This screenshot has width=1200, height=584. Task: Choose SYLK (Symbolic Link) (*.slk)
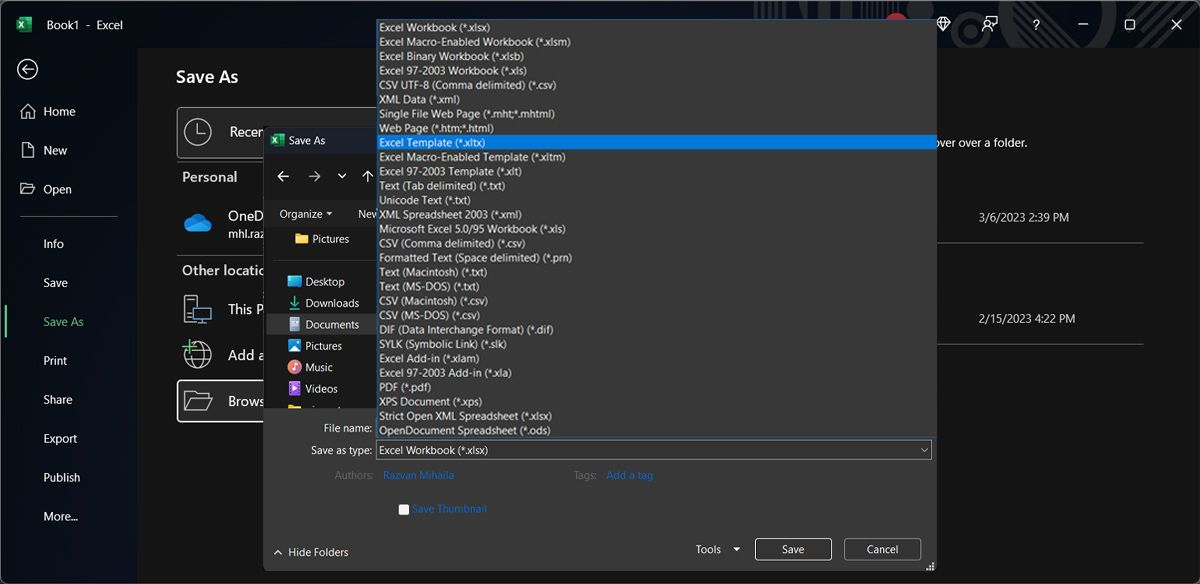(x=655, y=344)
